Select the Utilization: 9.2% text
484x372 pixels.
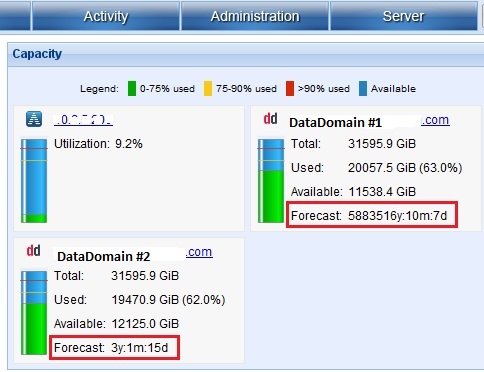98,144
